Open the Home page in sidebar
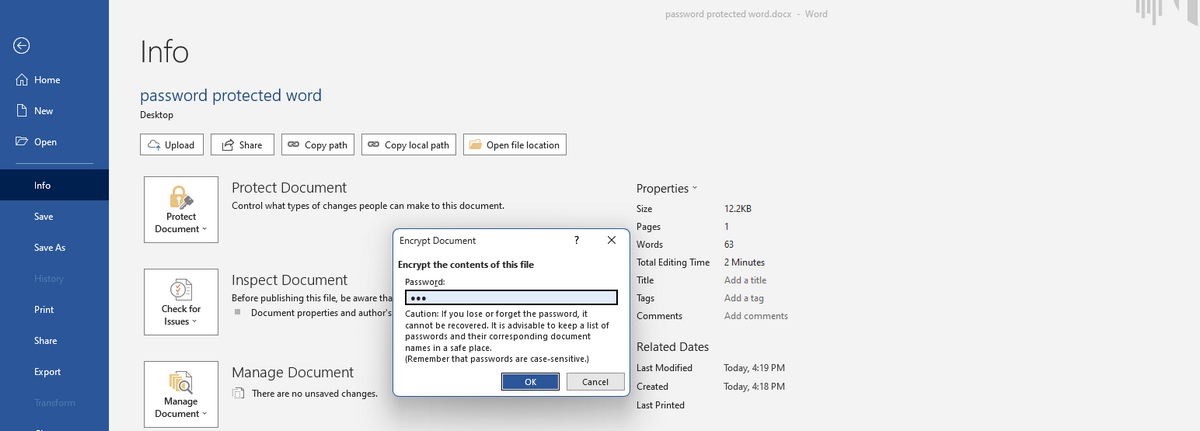This screenshot has width=1200, height=431. click(x=54, y=80)
